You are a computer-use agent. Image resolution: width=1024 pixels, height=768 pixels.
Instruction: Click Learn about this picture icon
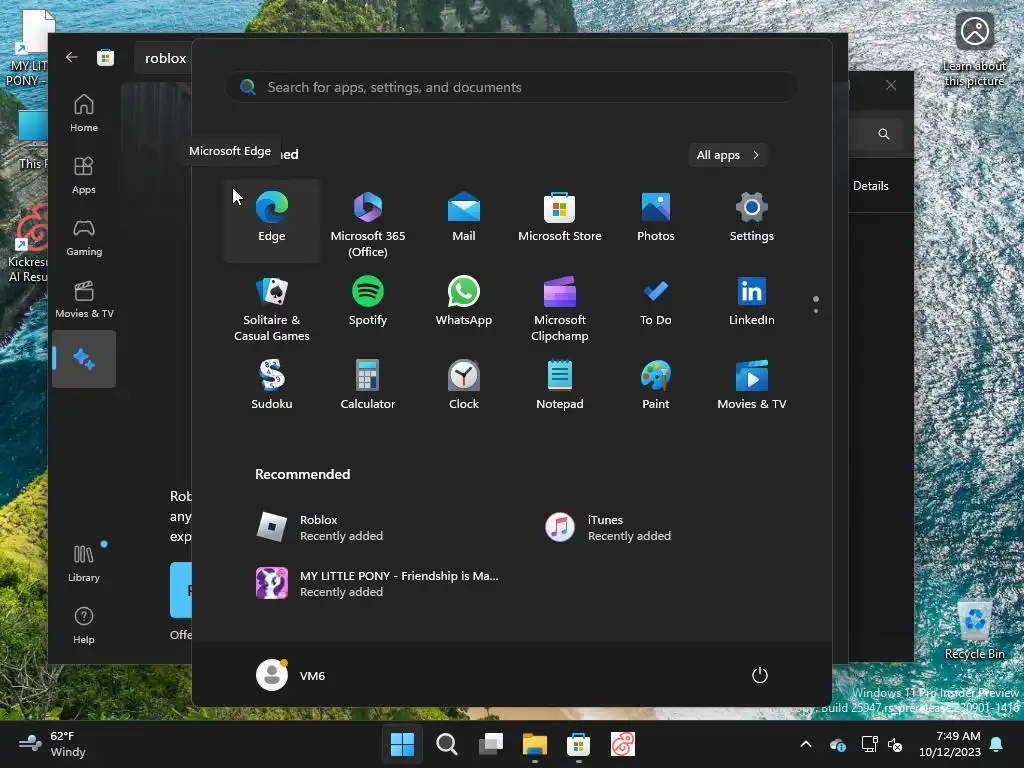pyautogui.click(x=974, y=50)
